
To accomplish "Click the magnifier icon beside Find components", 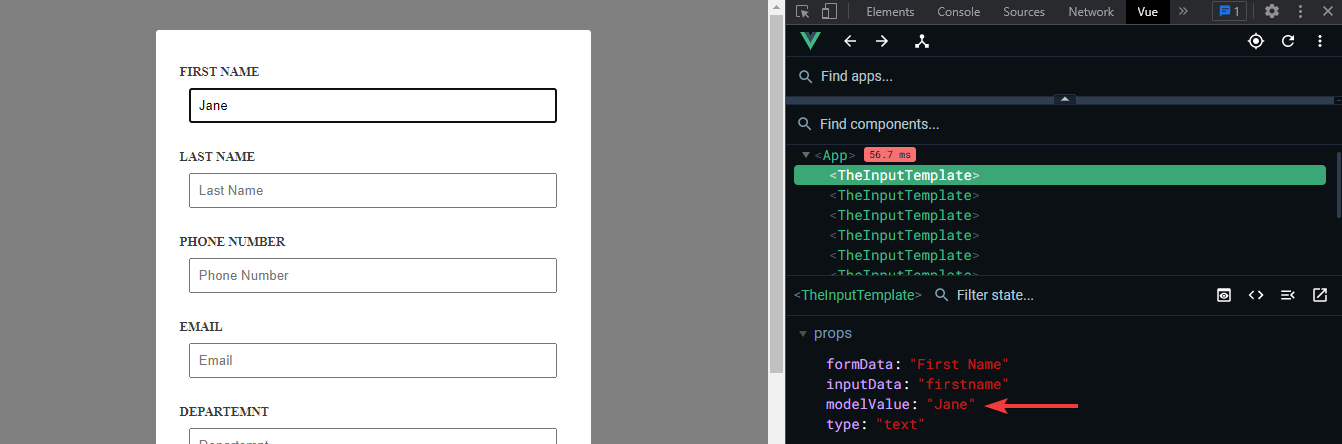I will 805,124.
